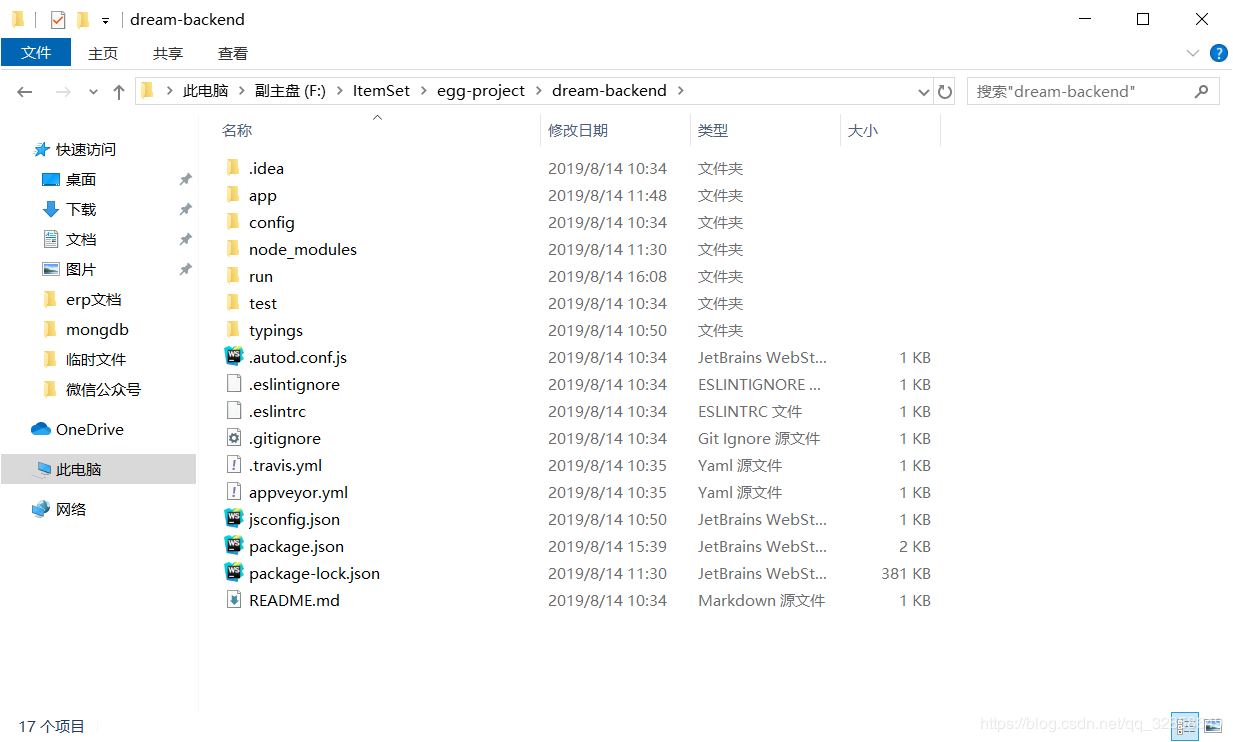Select mongodb folder in sidebar
The height and width of the screenshot is (742, 1233).
pos(97,329)
